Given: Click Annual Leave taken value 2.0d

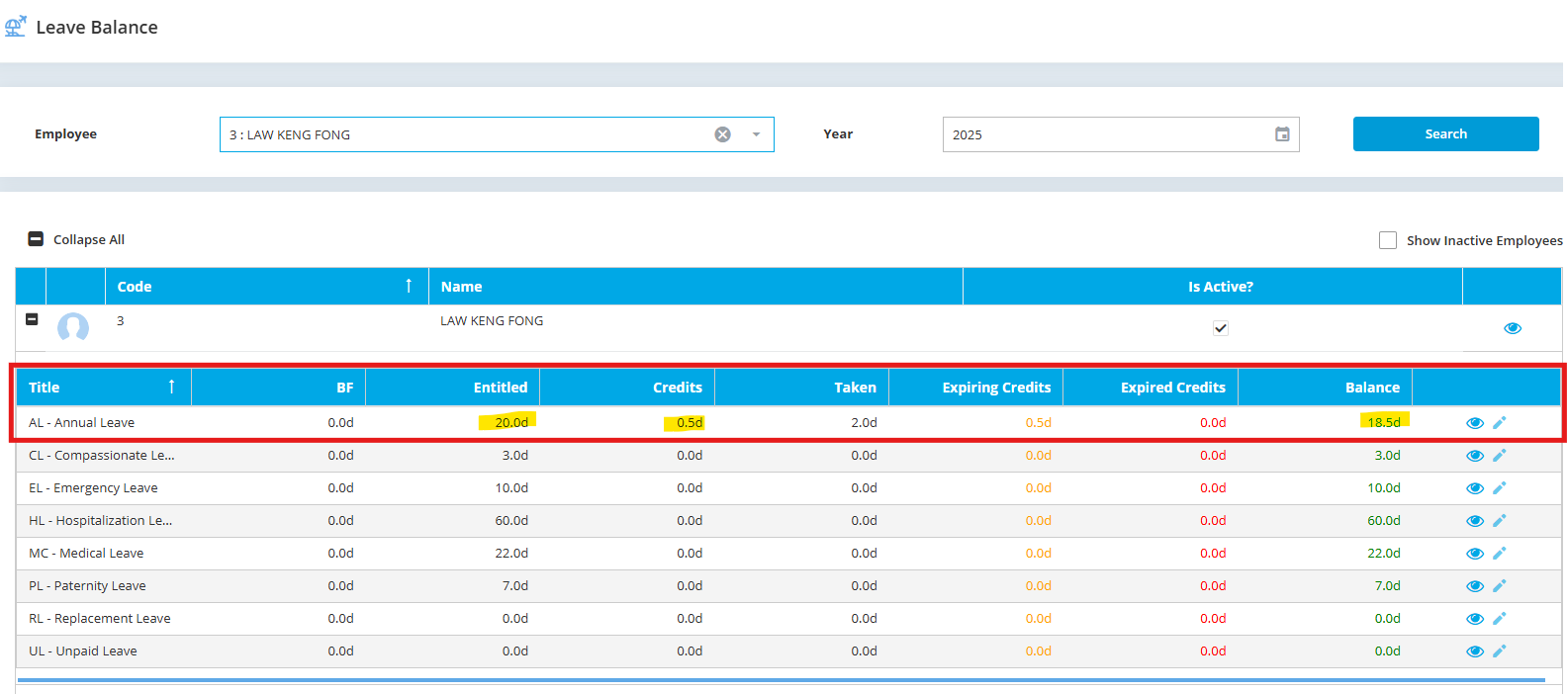Looking at the screenshot, I should [x=864, y=422].
